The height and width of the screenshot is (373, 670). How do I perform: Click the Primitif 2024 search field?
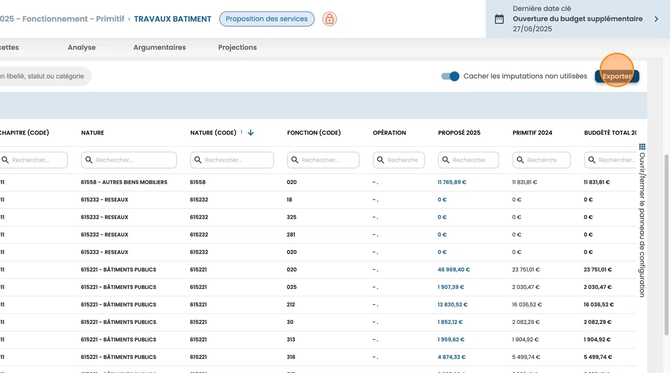click(541, 160)
